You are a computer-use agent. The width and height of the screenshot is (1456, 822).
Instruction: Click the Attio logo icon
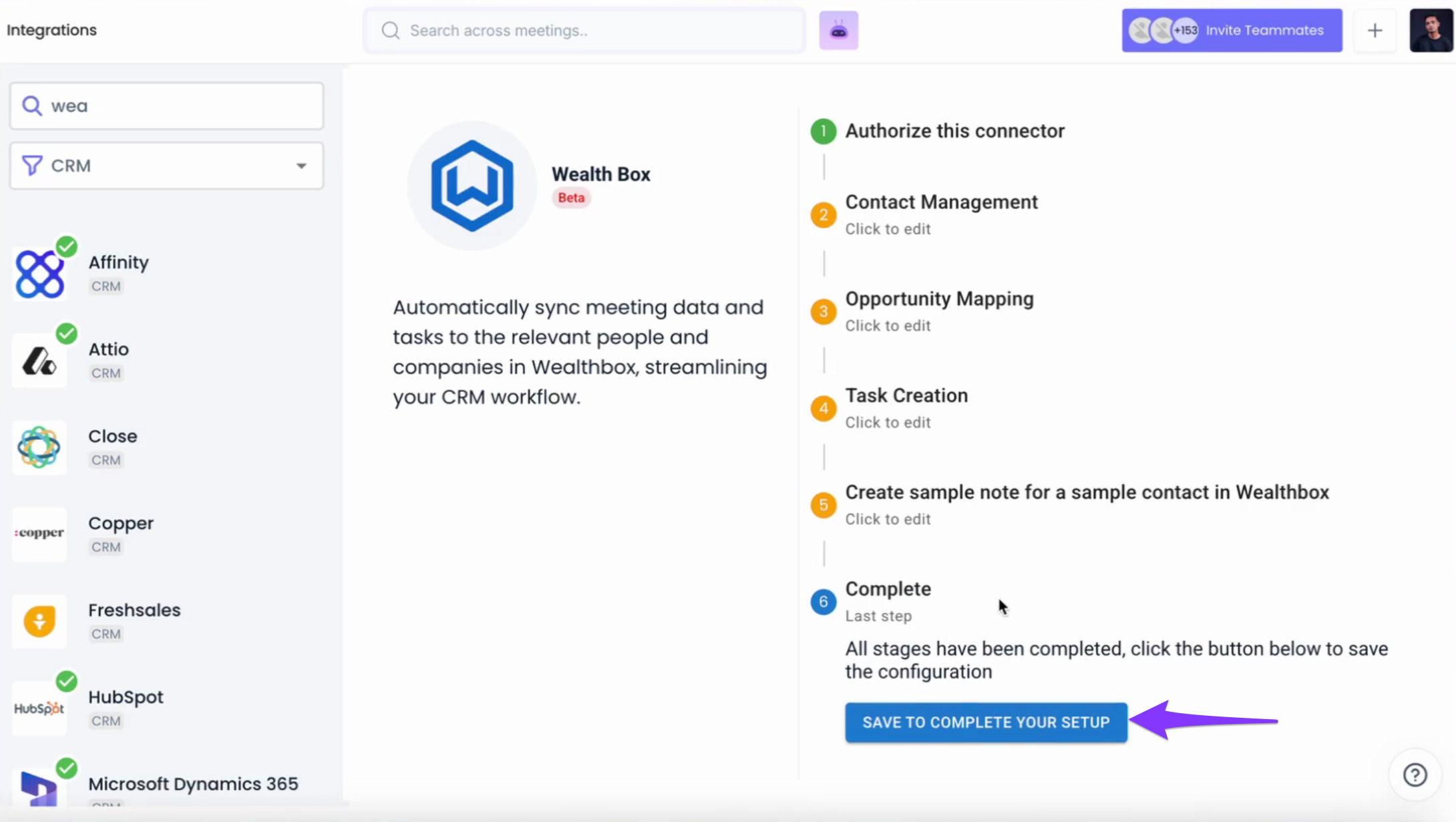(39, 361)
